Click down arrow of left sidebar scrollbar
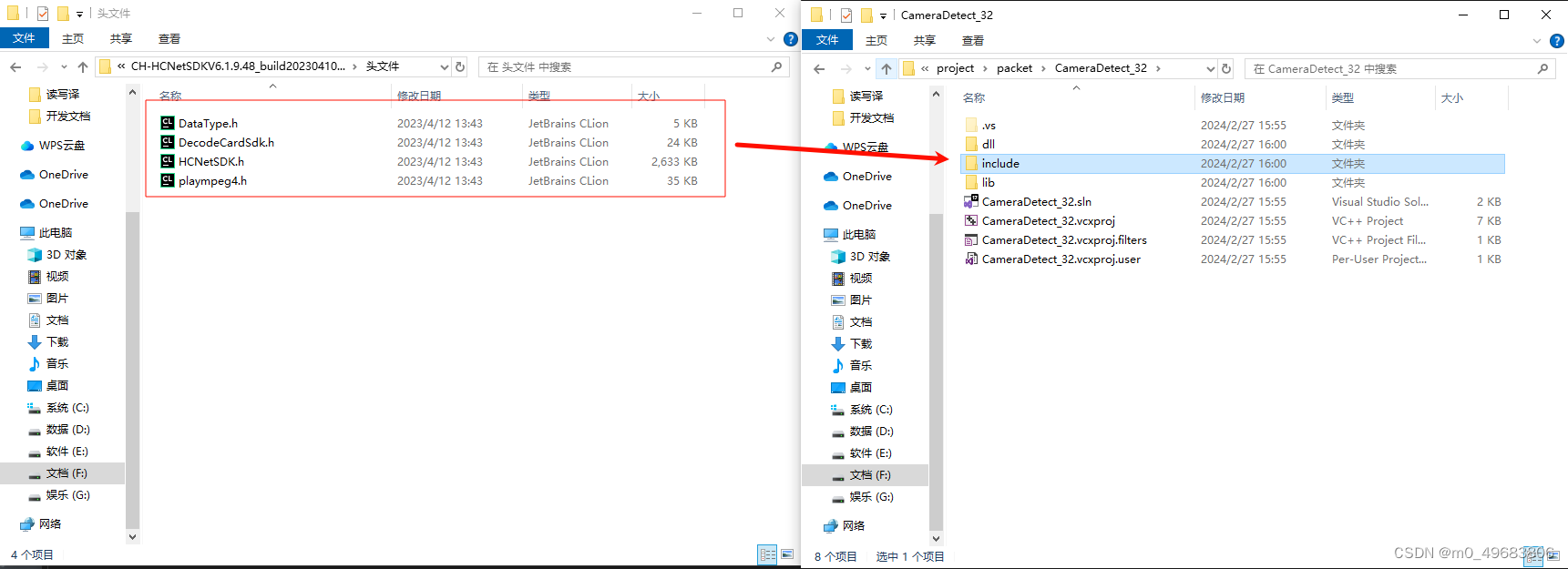The height and width of the screenshot is (569, 1568). pos(132,537)
